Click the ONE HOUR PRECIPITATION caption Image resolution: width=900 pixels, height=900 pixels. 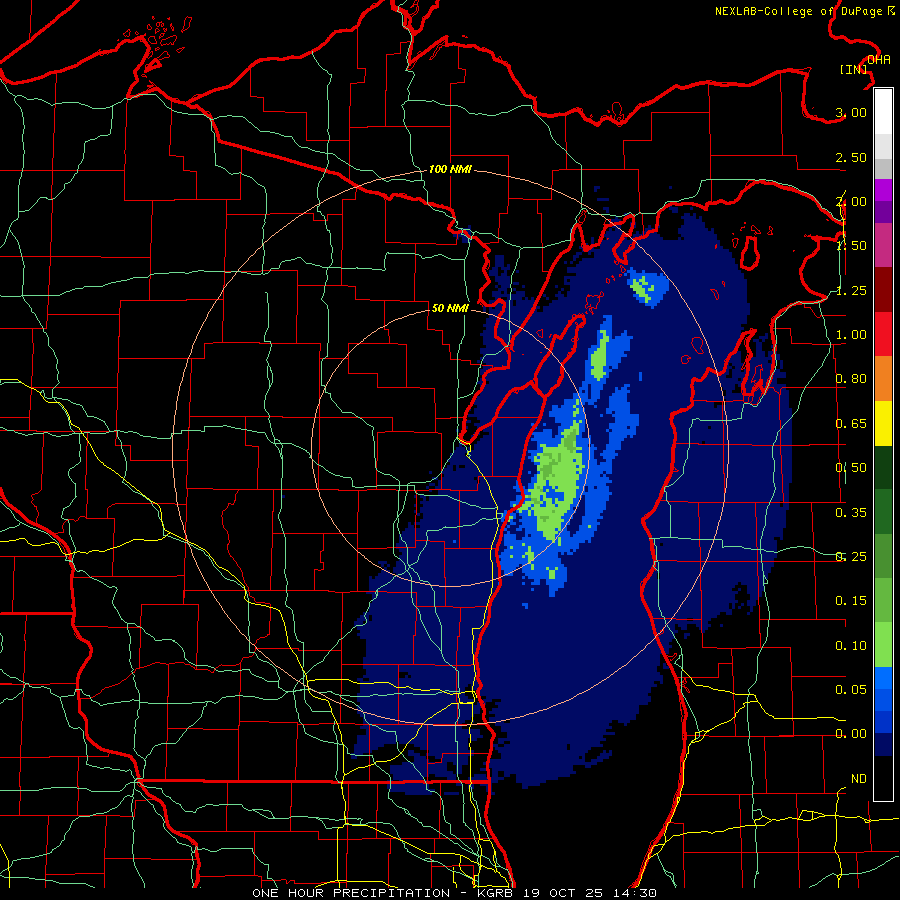(x=351, y=893)
